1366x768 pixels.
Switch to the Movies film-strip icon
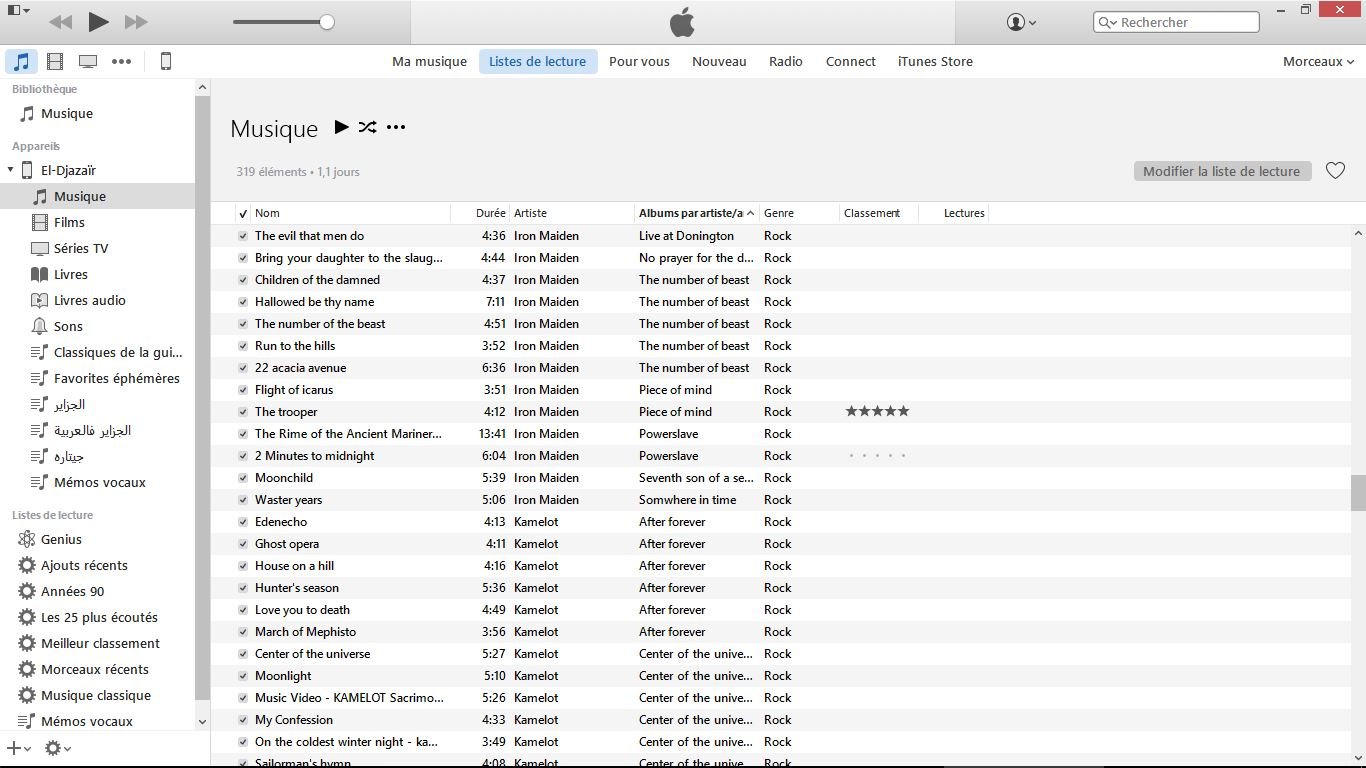55,62
